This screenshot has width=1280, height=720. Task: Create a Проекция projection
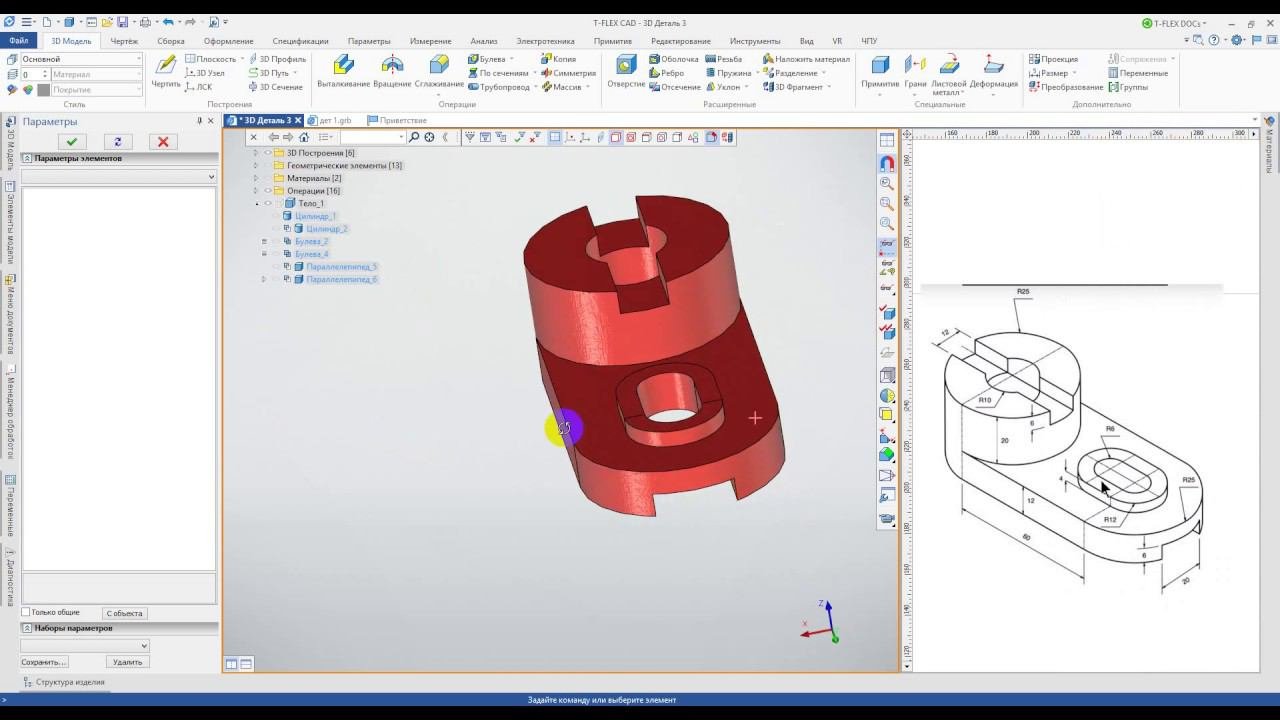1053,59
